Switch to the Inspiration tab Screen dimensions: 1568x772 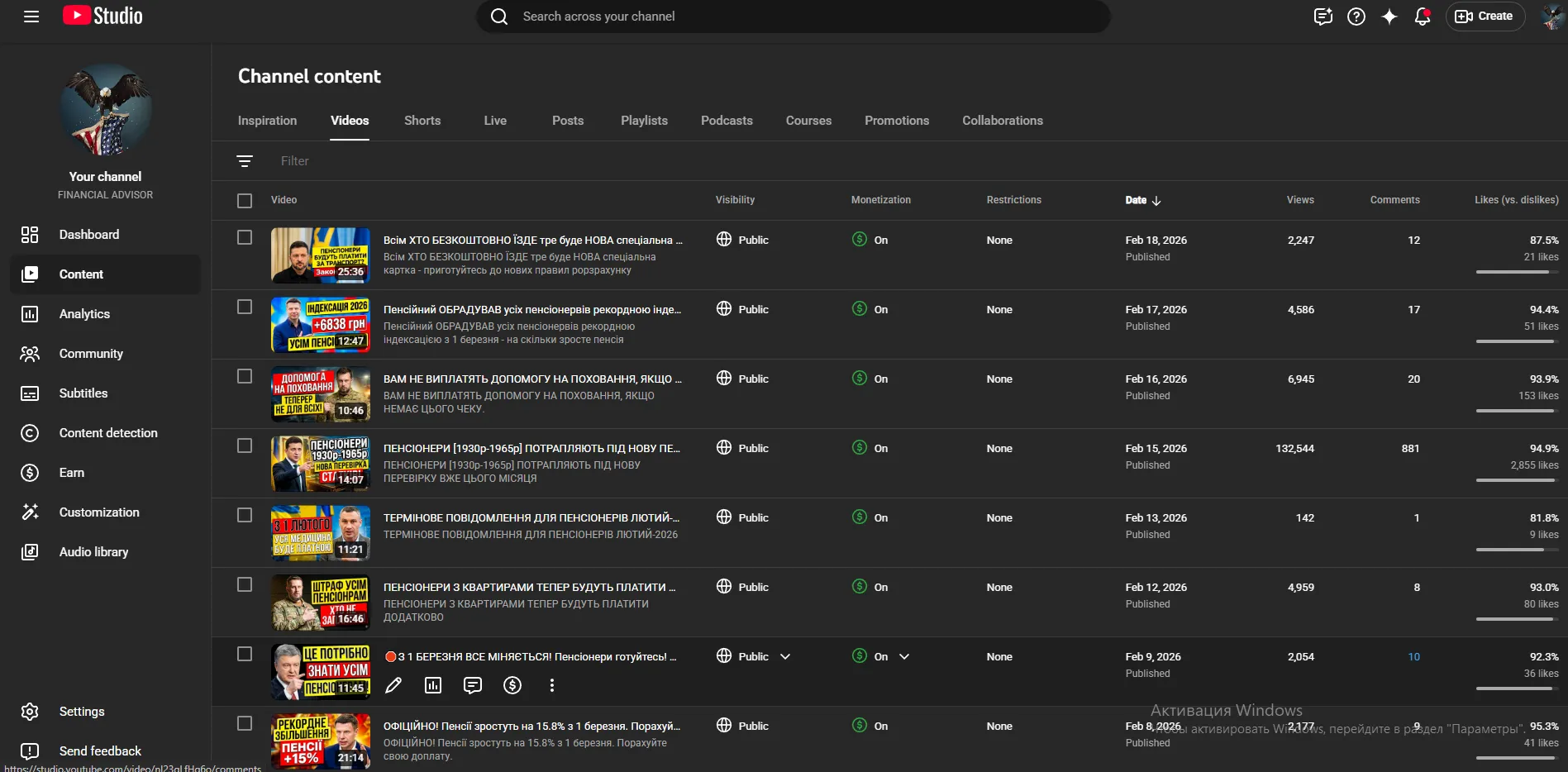(x=267, y=121)
